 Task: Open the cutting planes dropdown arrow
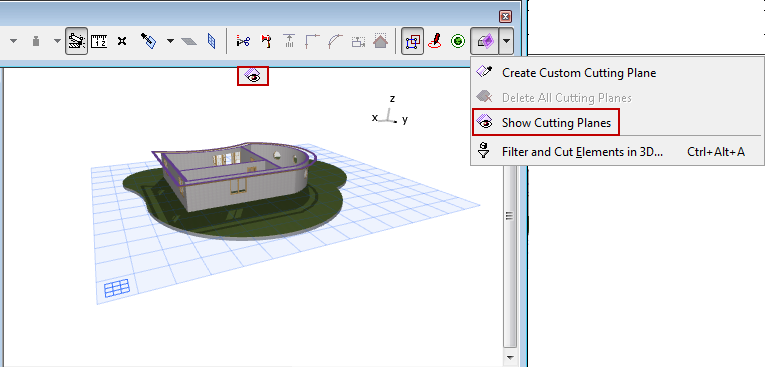pyautogui.click(x=506, y=41)
